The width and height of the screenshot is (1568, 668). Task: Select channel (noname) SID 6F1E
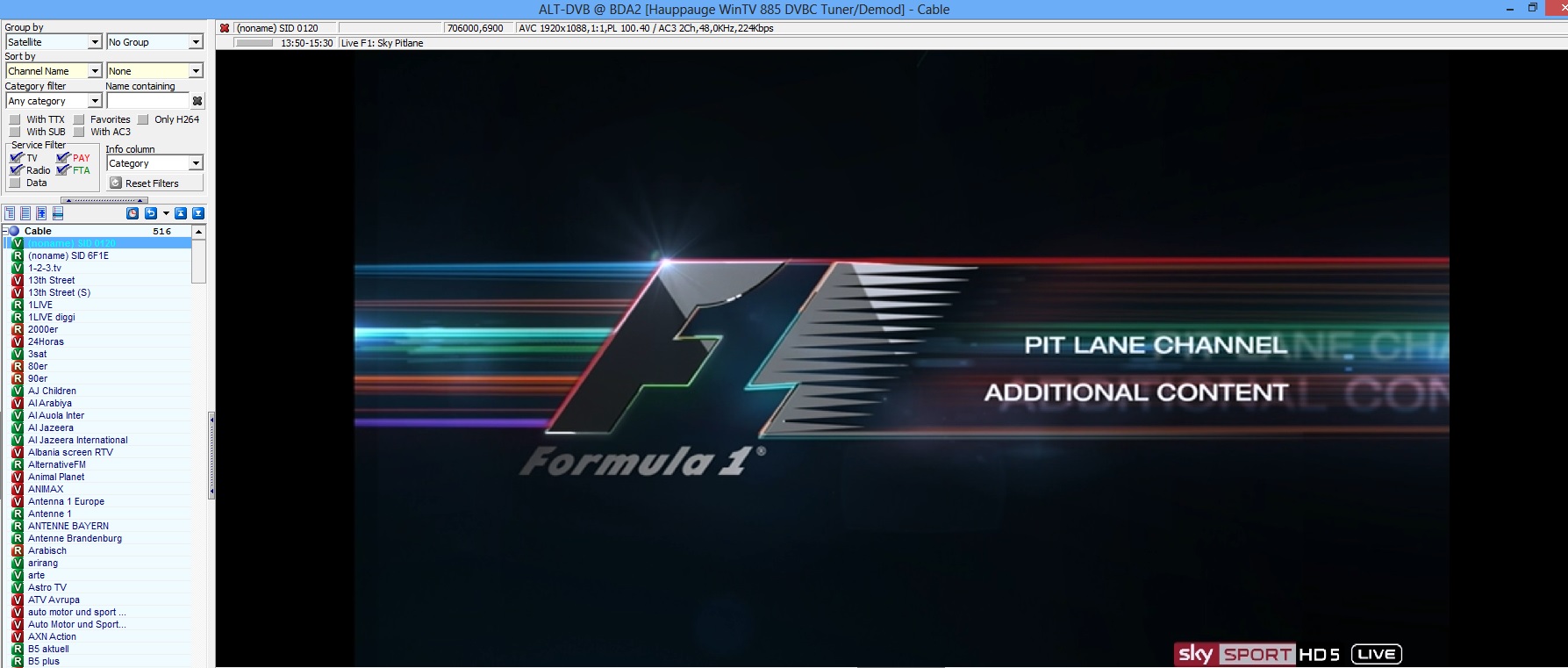point(68,255)
